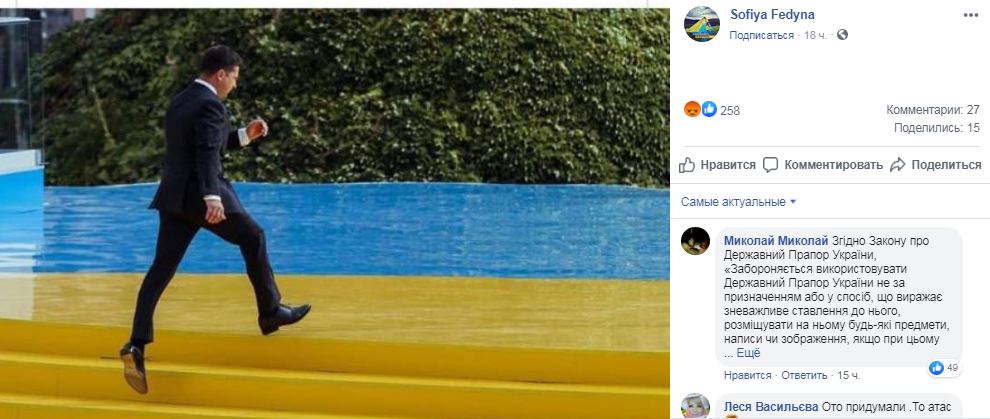Like Миколай Миколай's comment via Нравится
The height and width of the screenshot is (419, 990).
point(748,375)
